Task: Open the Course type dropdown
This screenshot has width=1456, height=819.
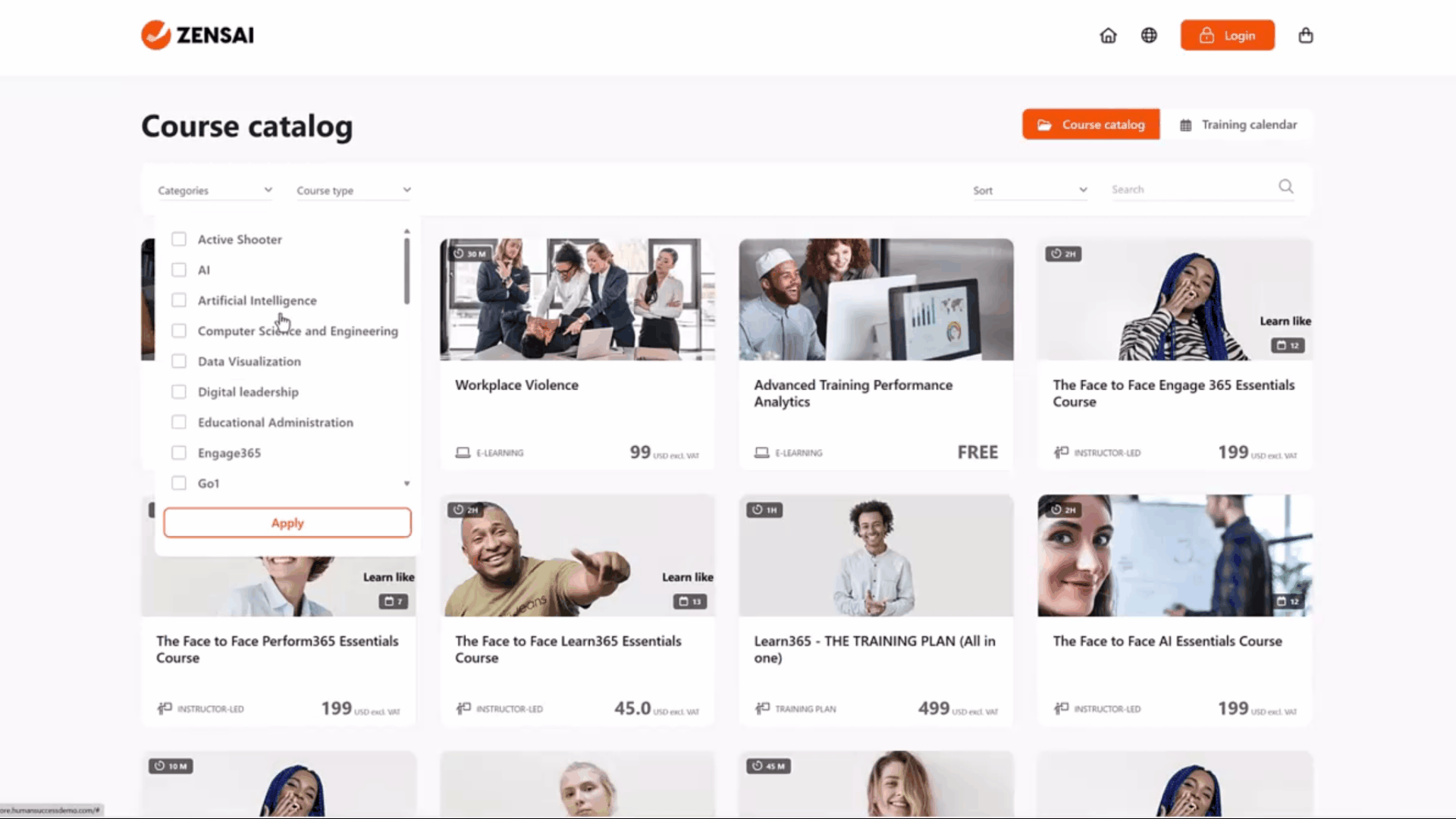Action: [x=353, y=190]
